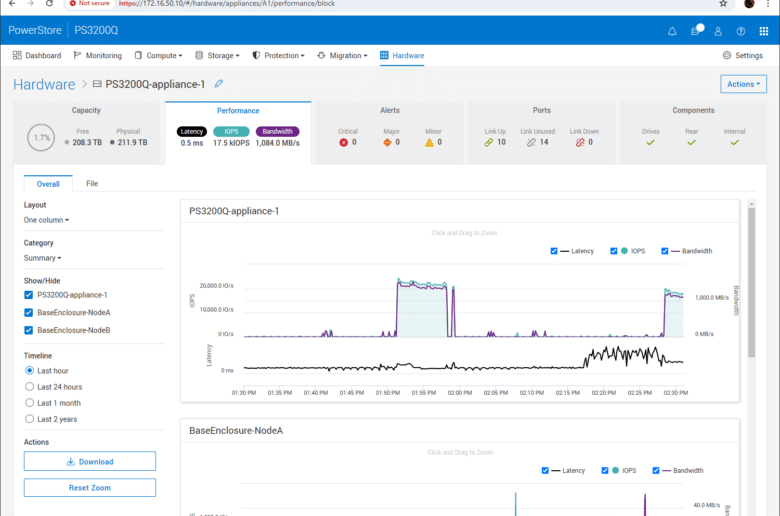Screen dimensions: 780x516
Task: Open the Compute dropdown menu
Action: pyautogui.click(x=158, y=56)
